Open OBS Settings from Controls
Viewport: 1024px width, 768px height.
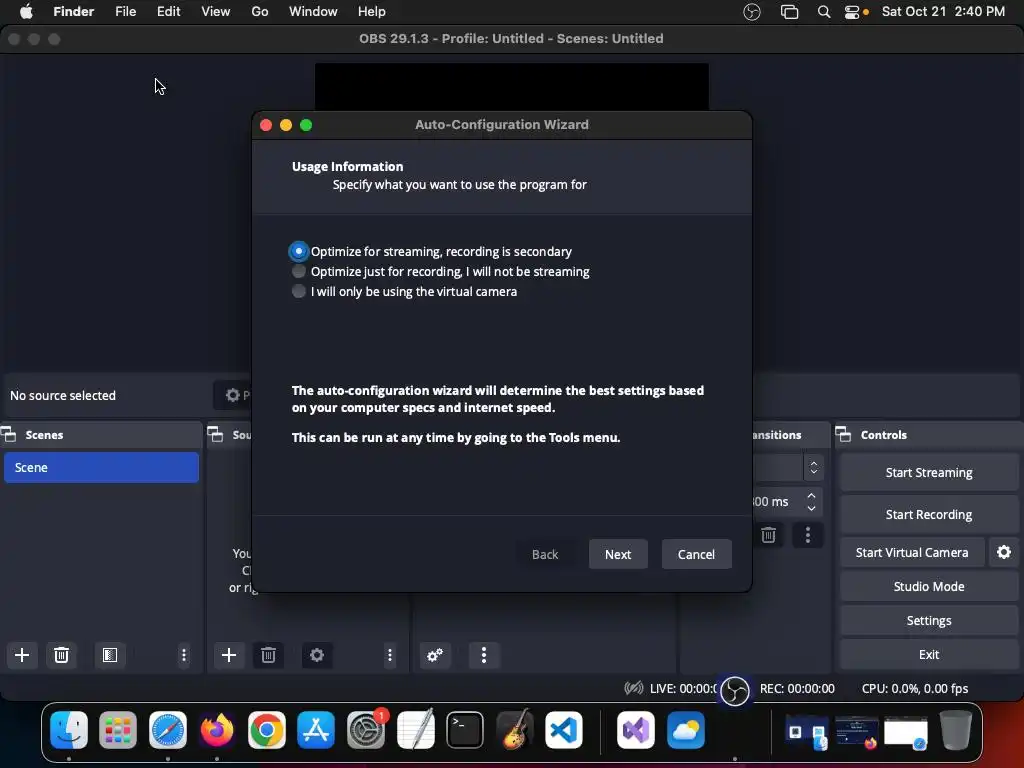point(929,620)
